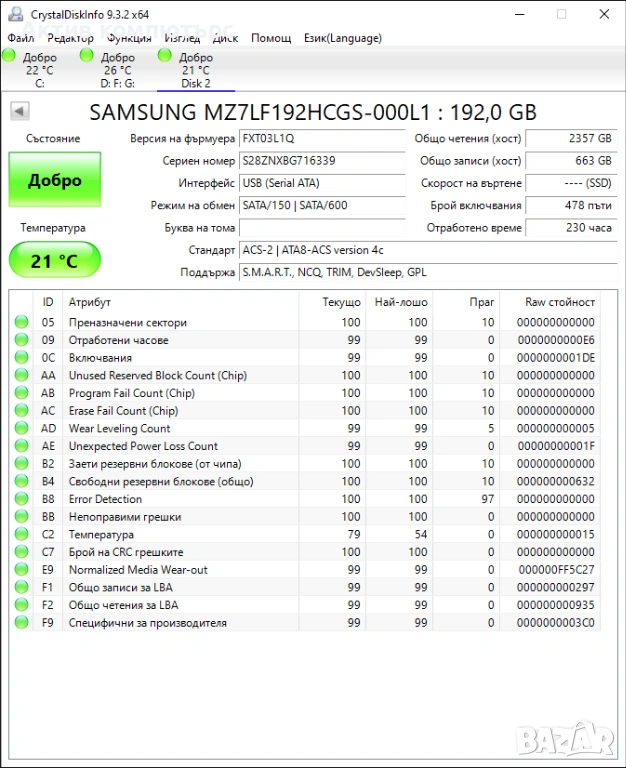The width and height of the screenshot is (626, 768).
Task: Open the Помощ menu
Action: tap(271, 38)
